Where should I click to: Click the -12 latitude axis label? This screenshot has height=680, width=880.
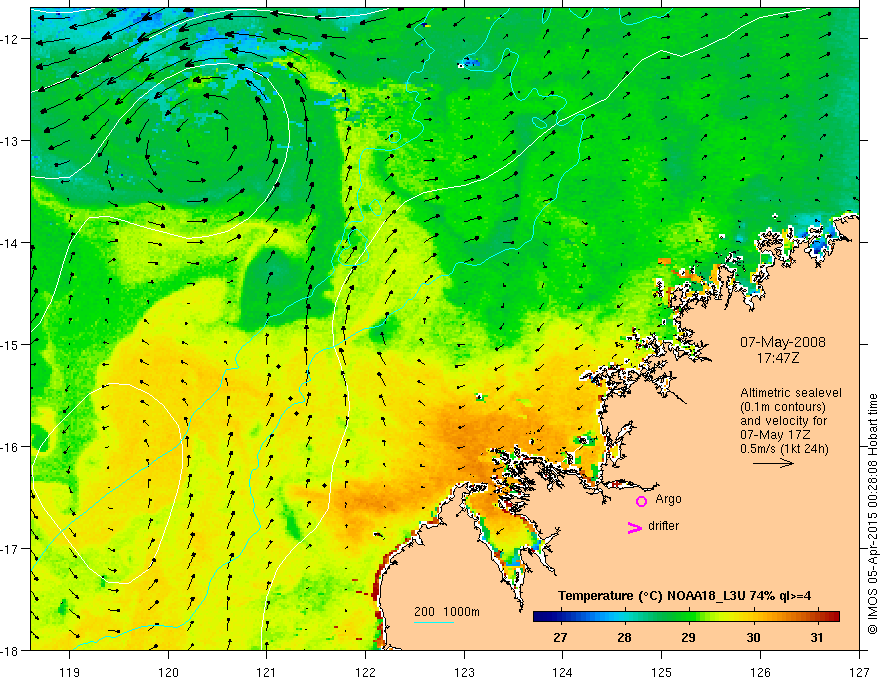point(11,39)
